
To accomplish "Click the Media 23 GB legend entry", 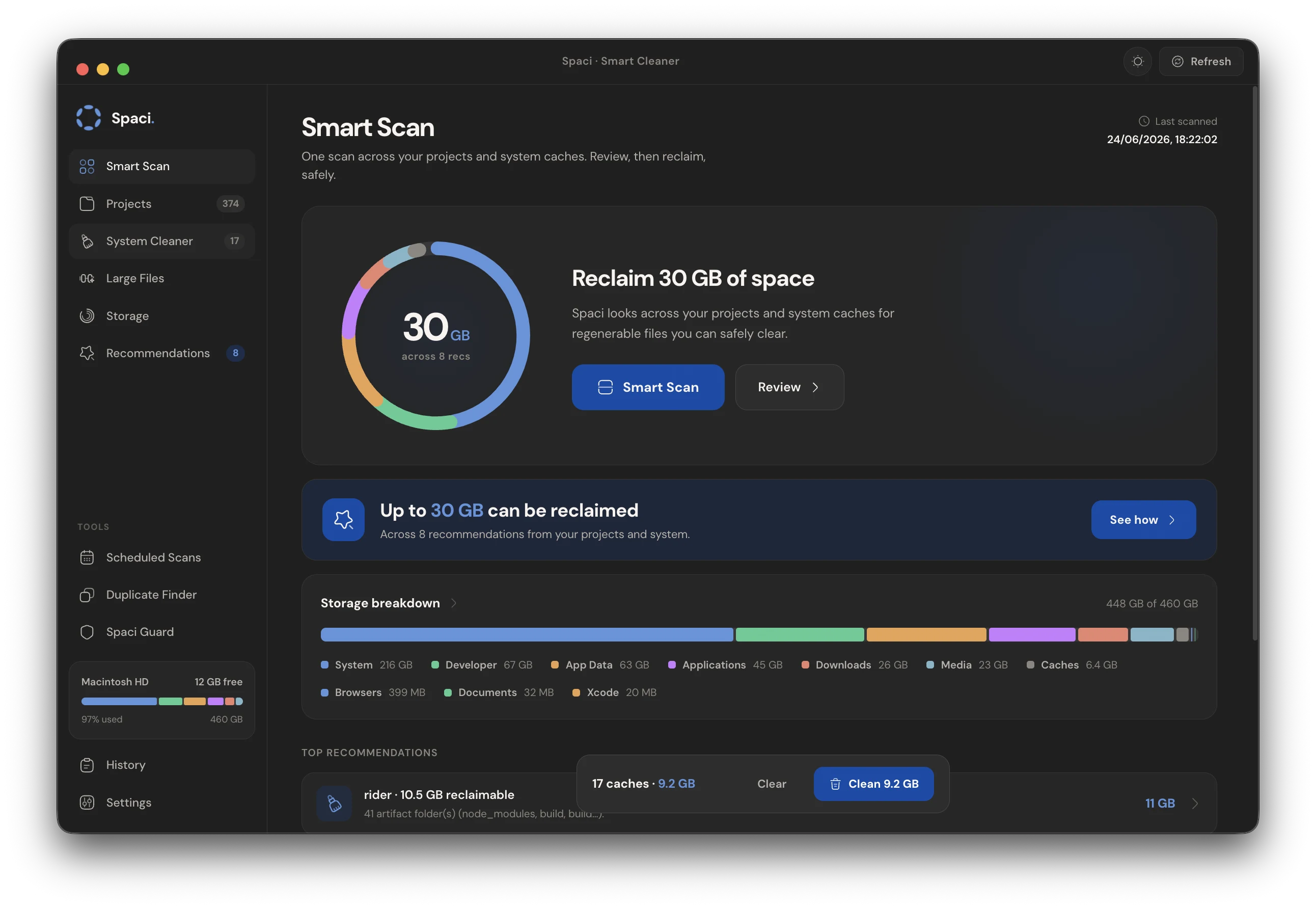I will 967,665.
